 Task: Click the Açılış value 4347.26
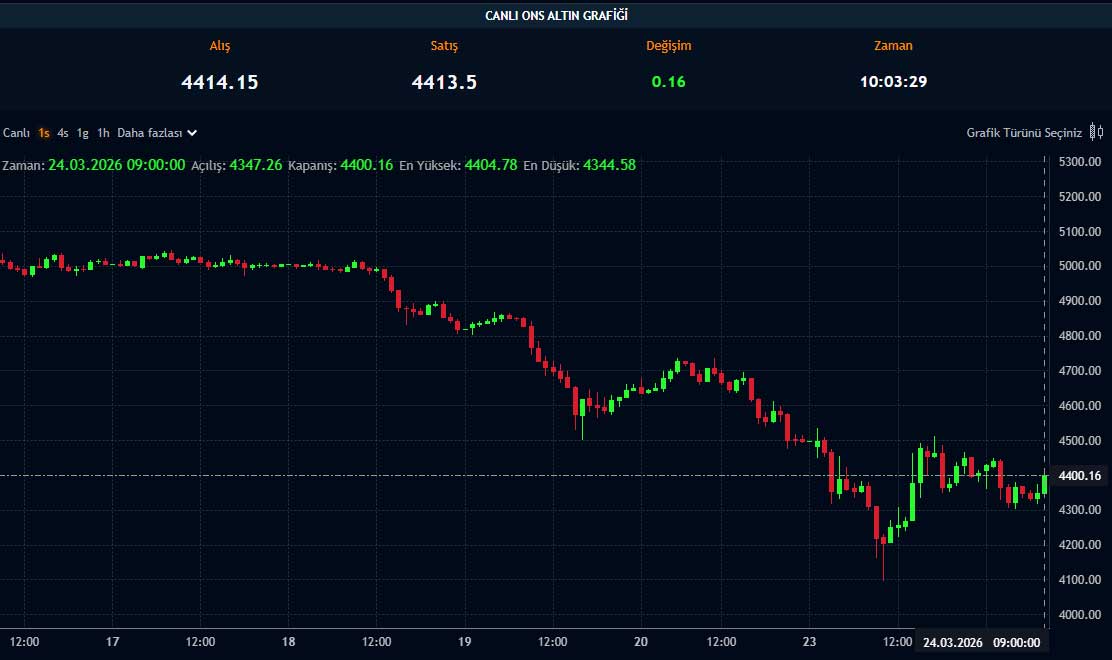(x=256, y=164)
